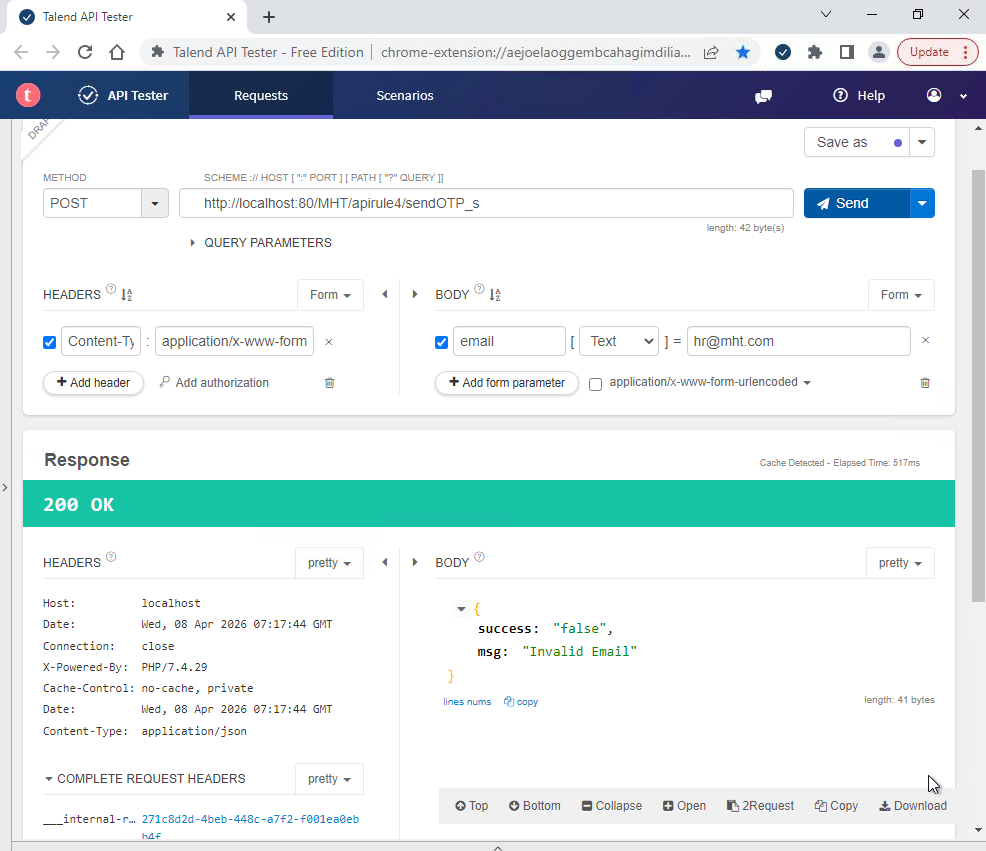This screenshot has width=986, height=851.
Task: Download the response body
Action: click(x=912, y=806)
